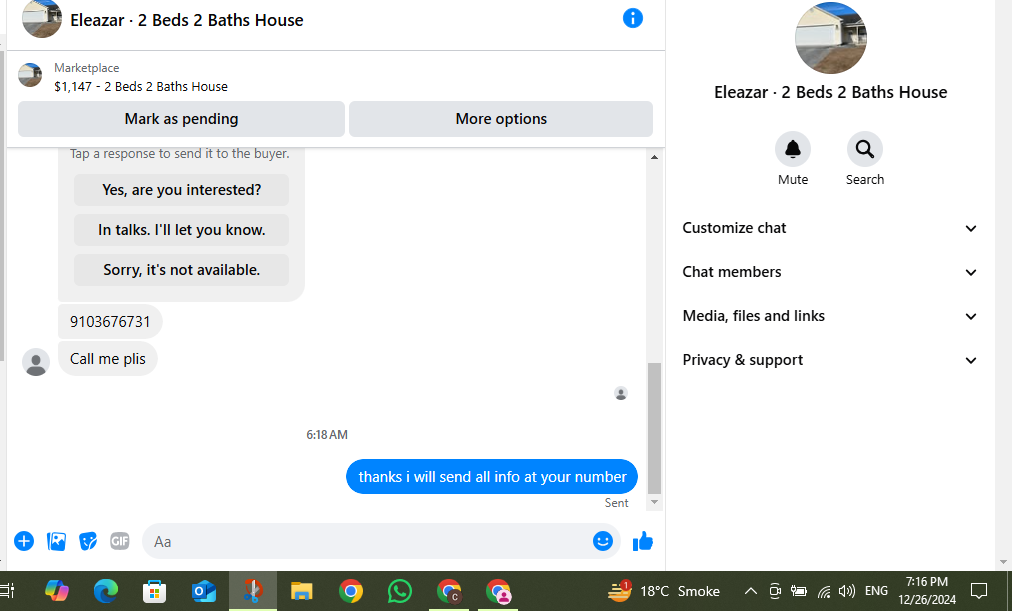This screenshot has height=611, width=1012.
Task: Expand the Privacy & support section
Action: (829, 359)
